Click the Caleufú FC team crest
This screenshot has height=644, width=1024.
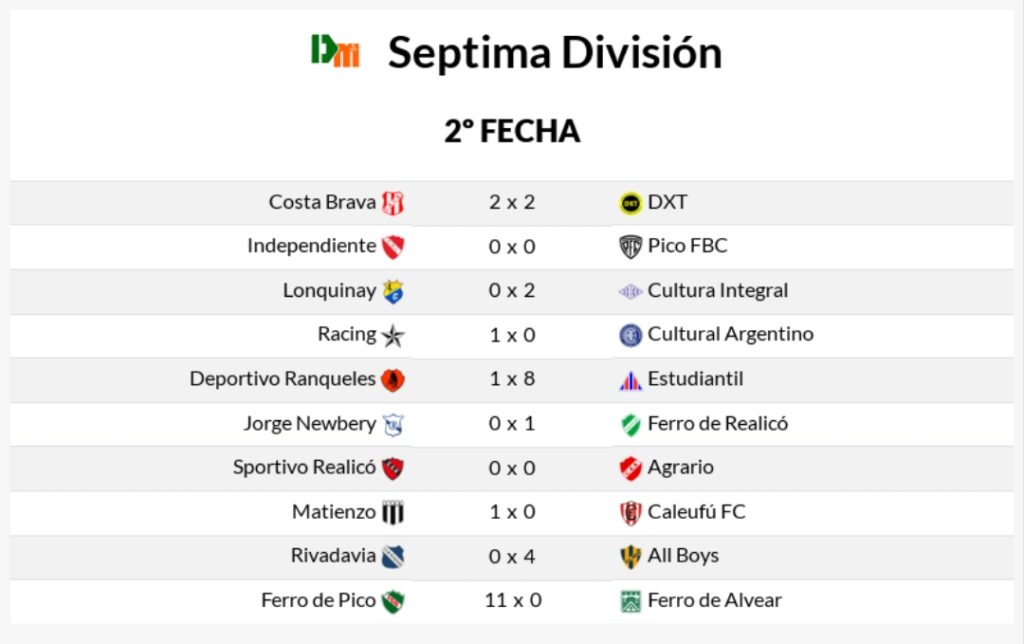point(630,513)
